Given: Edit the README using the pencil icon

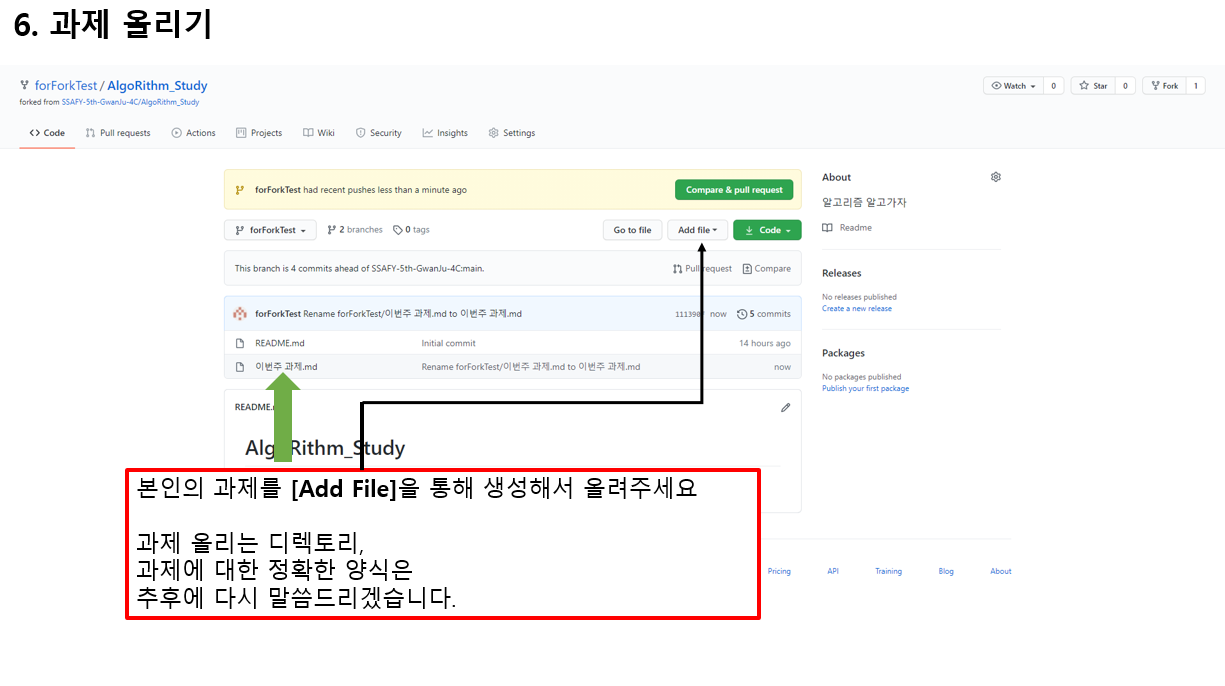Looking at the screenshot, I should pos(785,407).
